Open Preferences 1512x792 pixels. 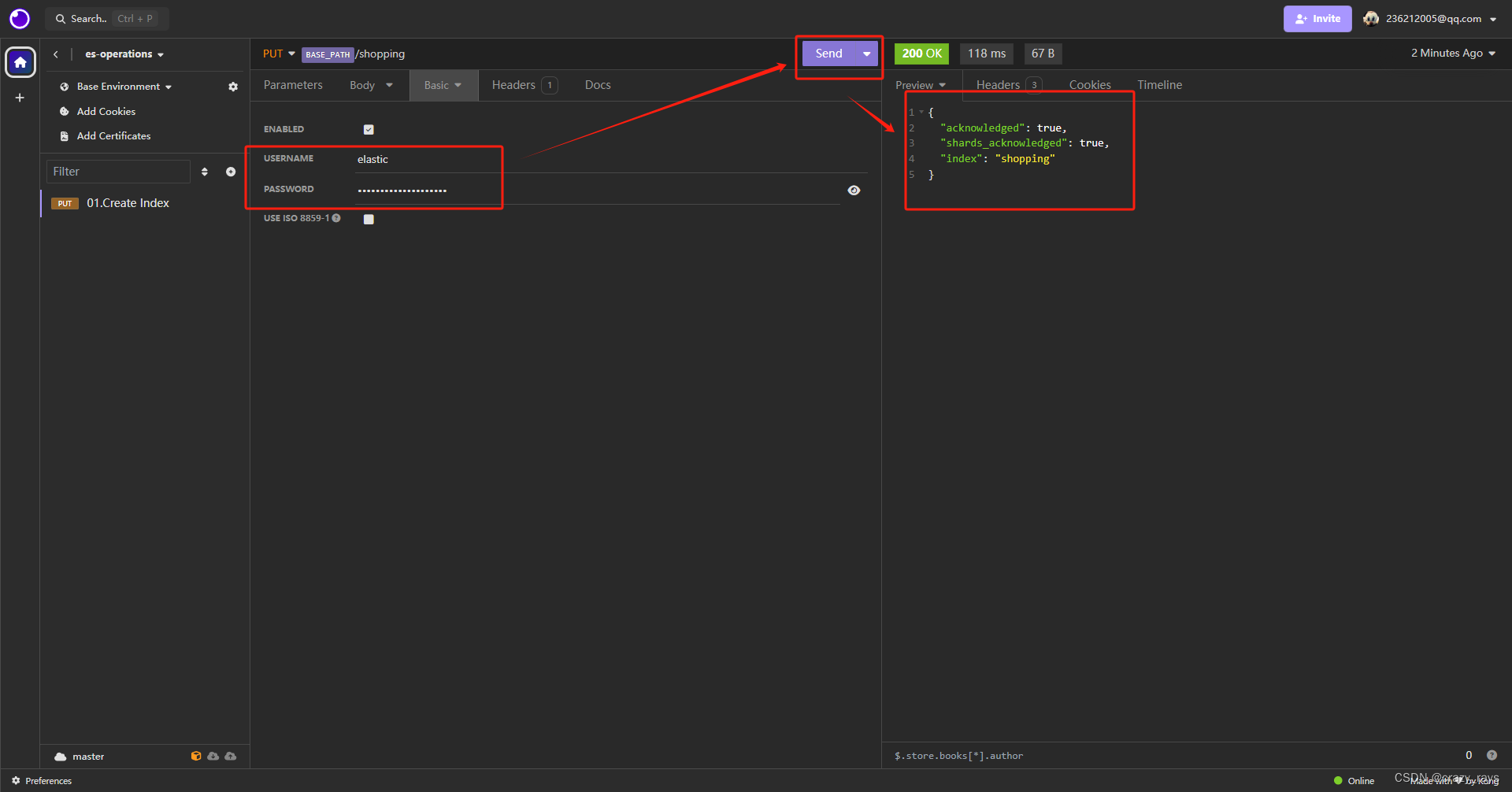48,781
